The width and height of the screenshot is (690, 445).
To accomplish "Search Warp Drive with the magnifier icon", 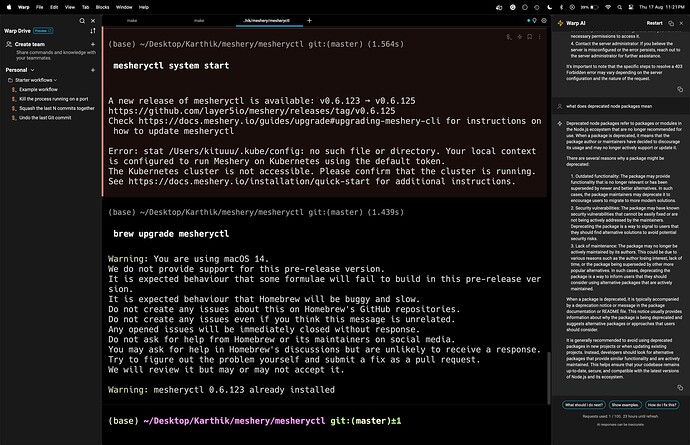I will click(82, 21).
